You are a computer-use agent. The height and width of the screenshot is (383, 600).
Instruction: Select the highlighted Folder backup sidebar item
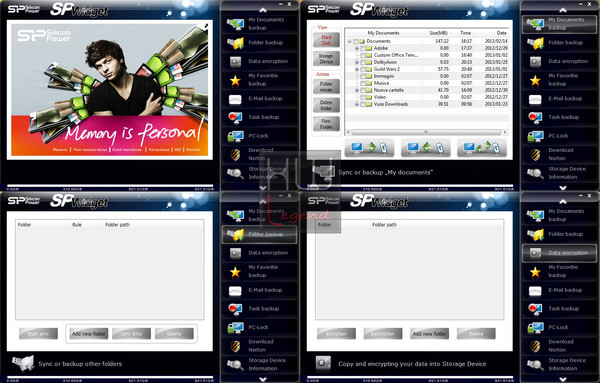(259, 234)
